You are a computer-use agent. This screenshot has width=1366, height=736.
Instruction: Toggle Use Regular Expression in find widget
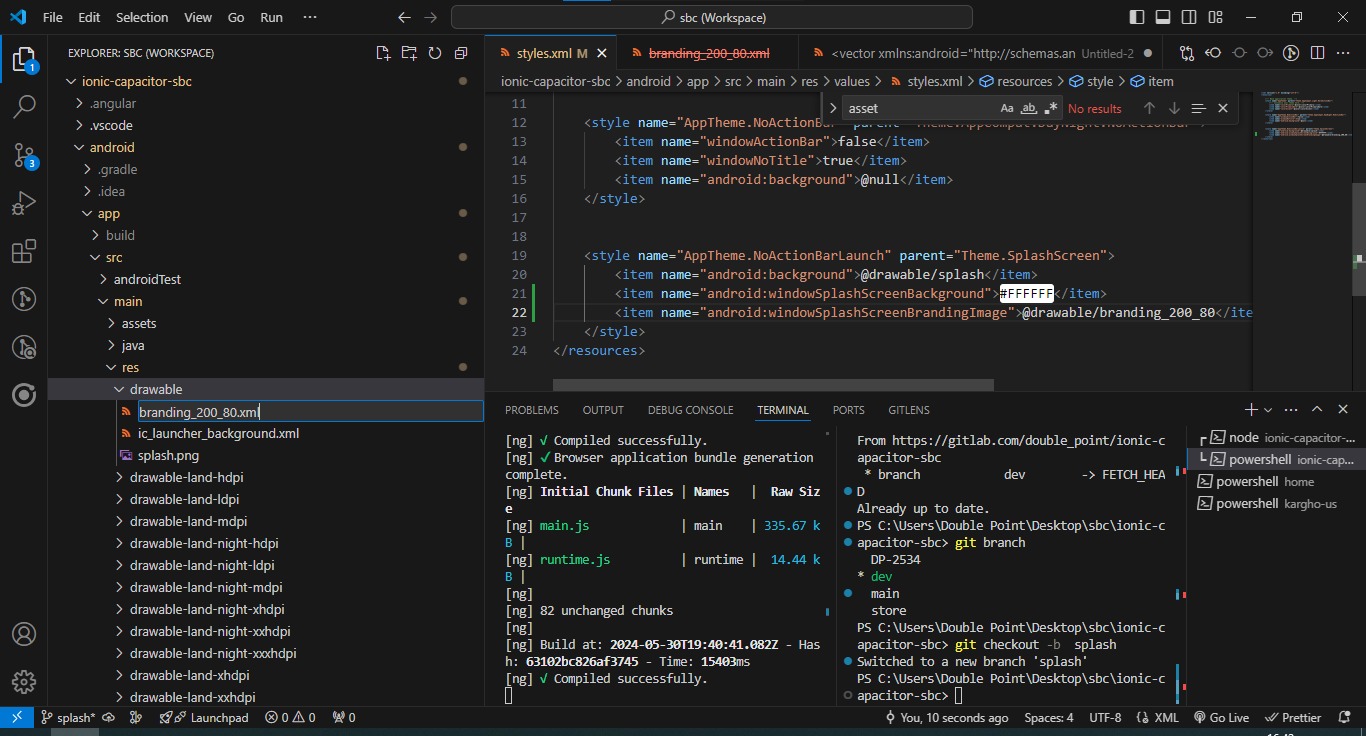coord(1050,108)
